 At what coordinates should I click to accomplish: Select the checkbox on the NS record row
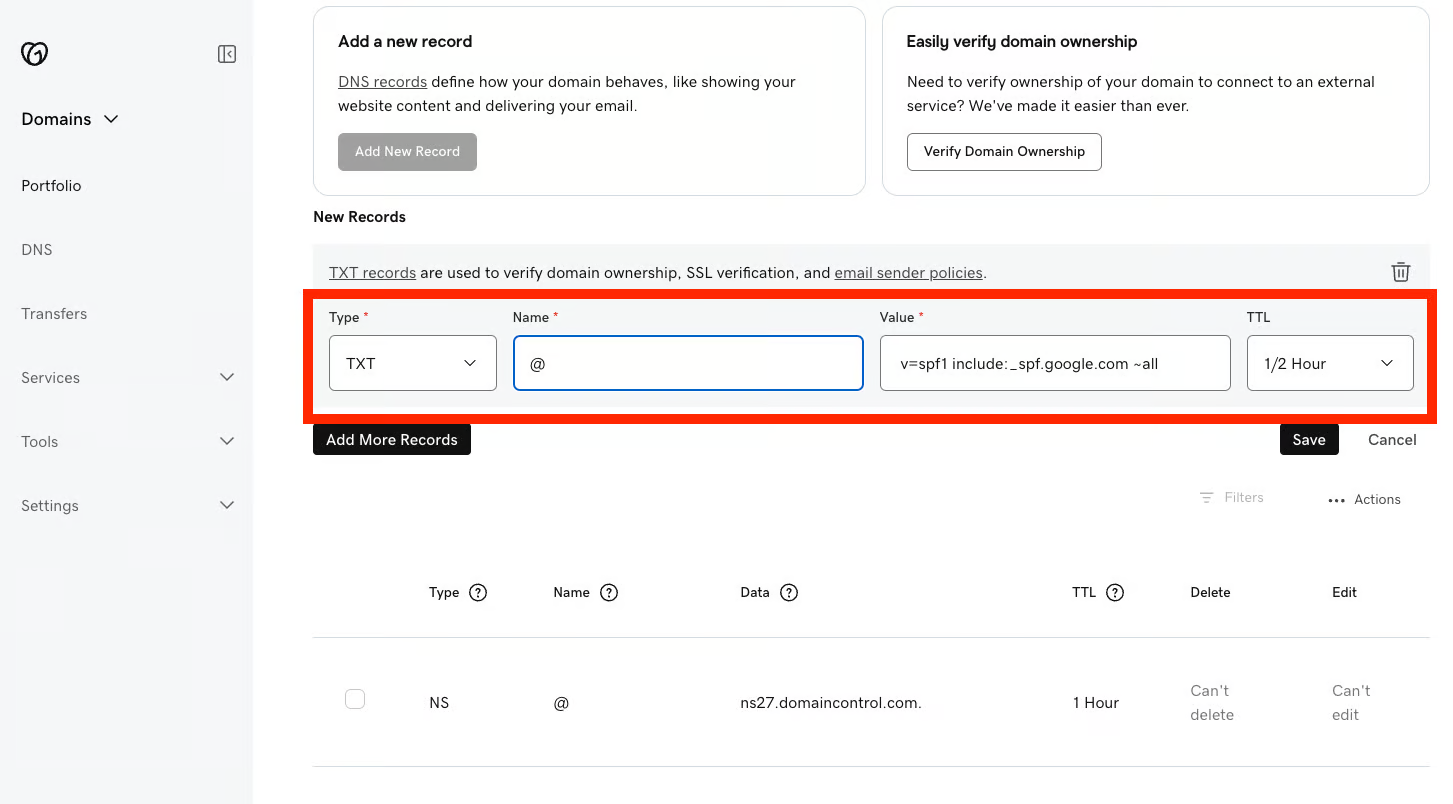click(355, 699)
